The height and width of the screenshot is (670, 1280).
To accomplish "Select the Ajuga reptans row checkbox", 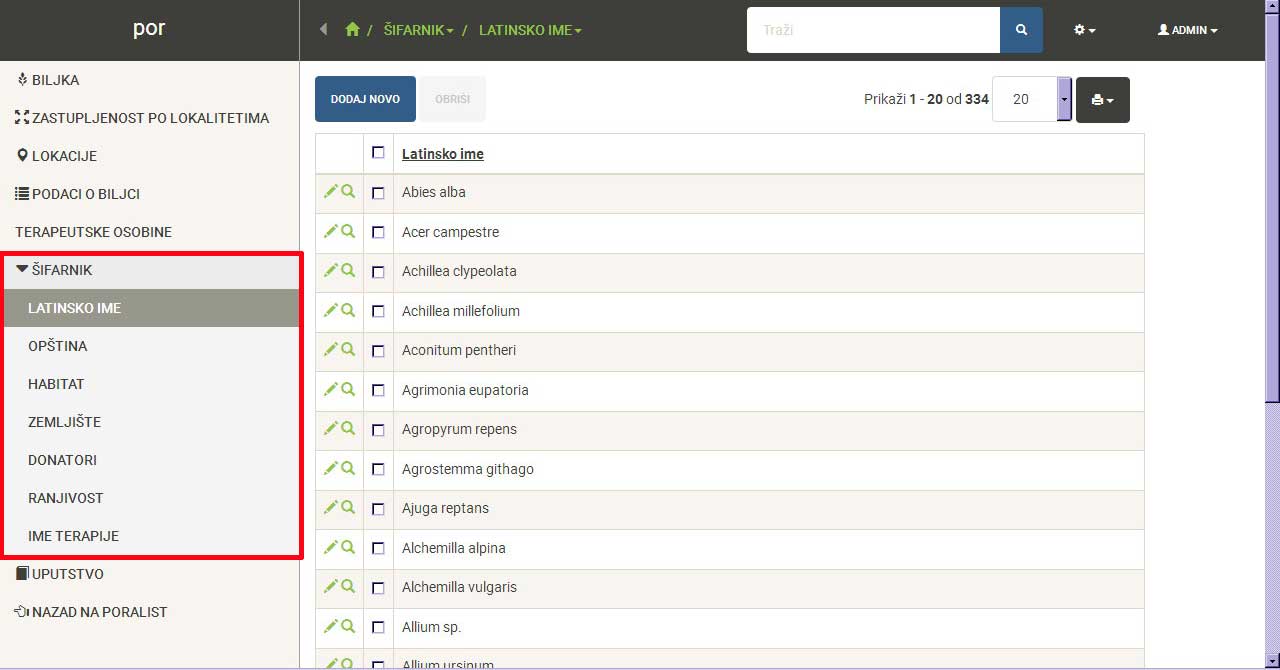I will point(378,509).
